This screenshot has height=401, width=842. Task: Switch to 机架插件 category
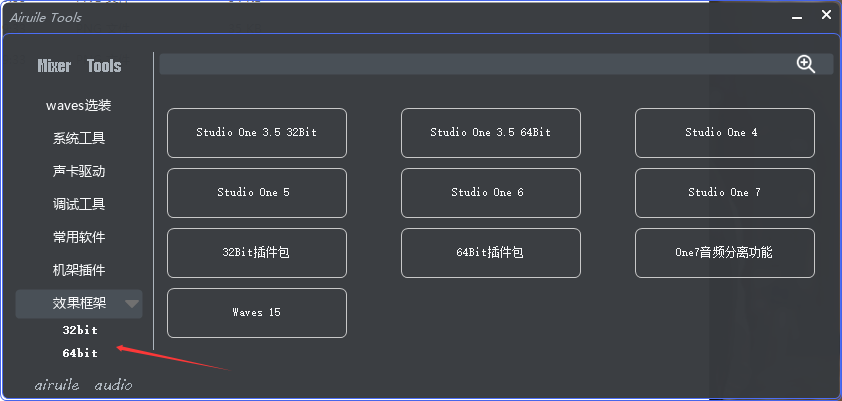[78, 270]
